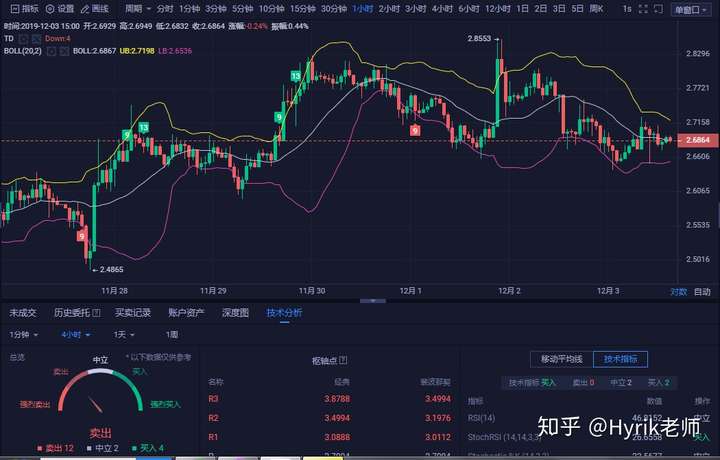
Task: Open the 单窗口 window layout dropdown
Action: (690, 10)
